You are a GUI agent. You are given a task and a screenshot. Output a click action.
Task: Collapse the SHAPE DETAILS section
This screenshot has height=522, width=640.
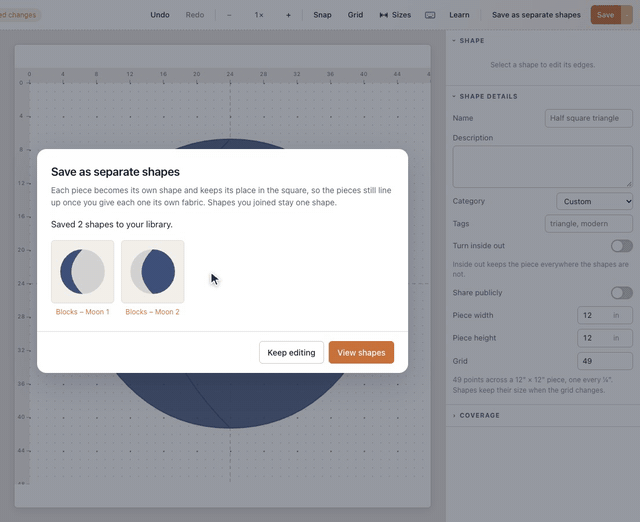point(484,96)
